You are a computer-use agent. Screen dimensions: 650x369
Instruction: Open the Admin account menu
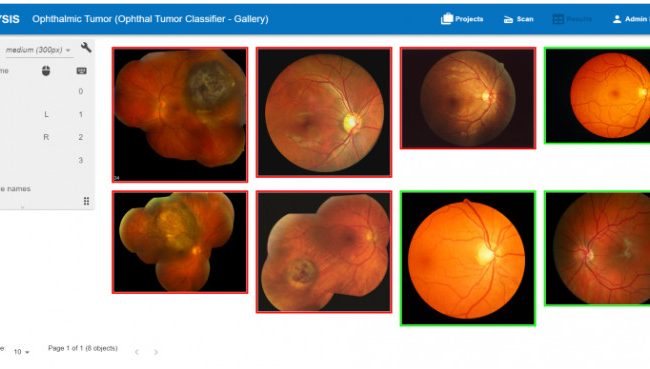pos(631,19)
